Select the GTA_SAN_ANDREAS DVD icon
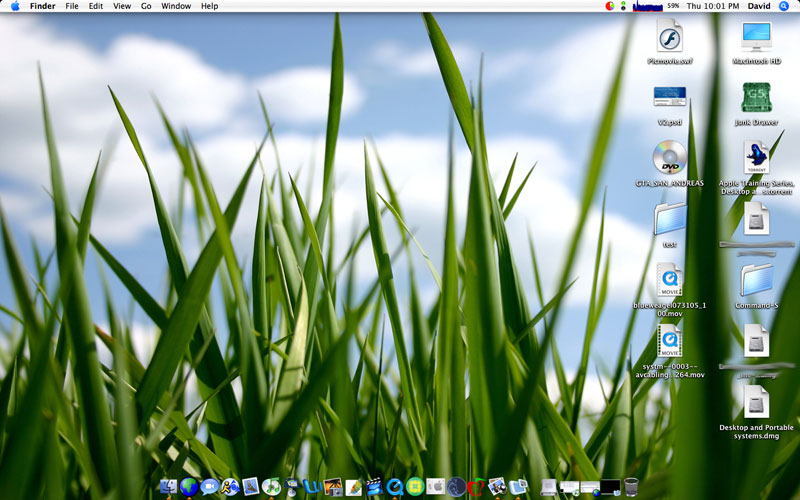Image resolution: width=800 pixels, height=500 pixels. (x=669, y=158)
